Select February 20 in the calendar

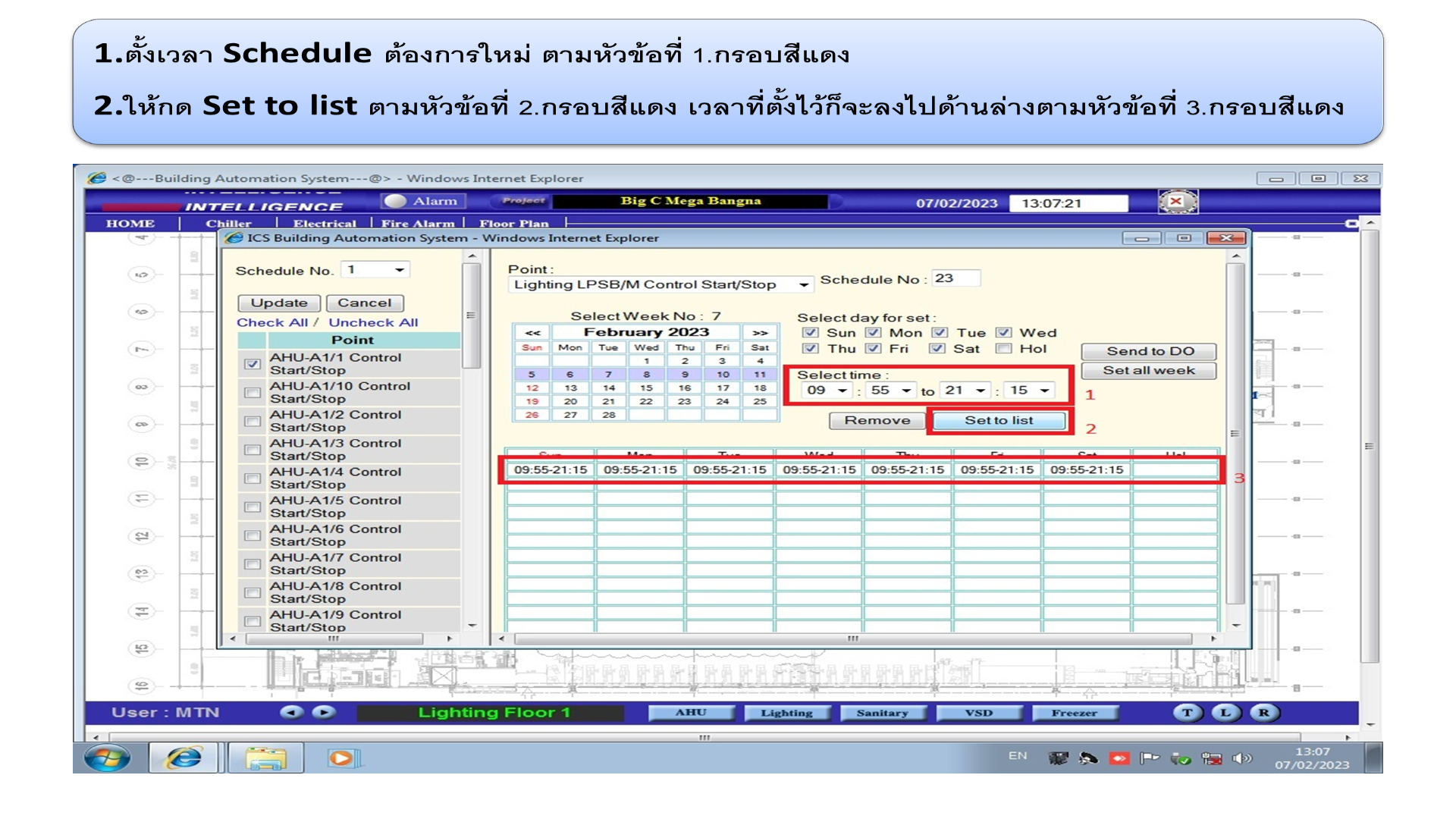[x=570, y=402]
